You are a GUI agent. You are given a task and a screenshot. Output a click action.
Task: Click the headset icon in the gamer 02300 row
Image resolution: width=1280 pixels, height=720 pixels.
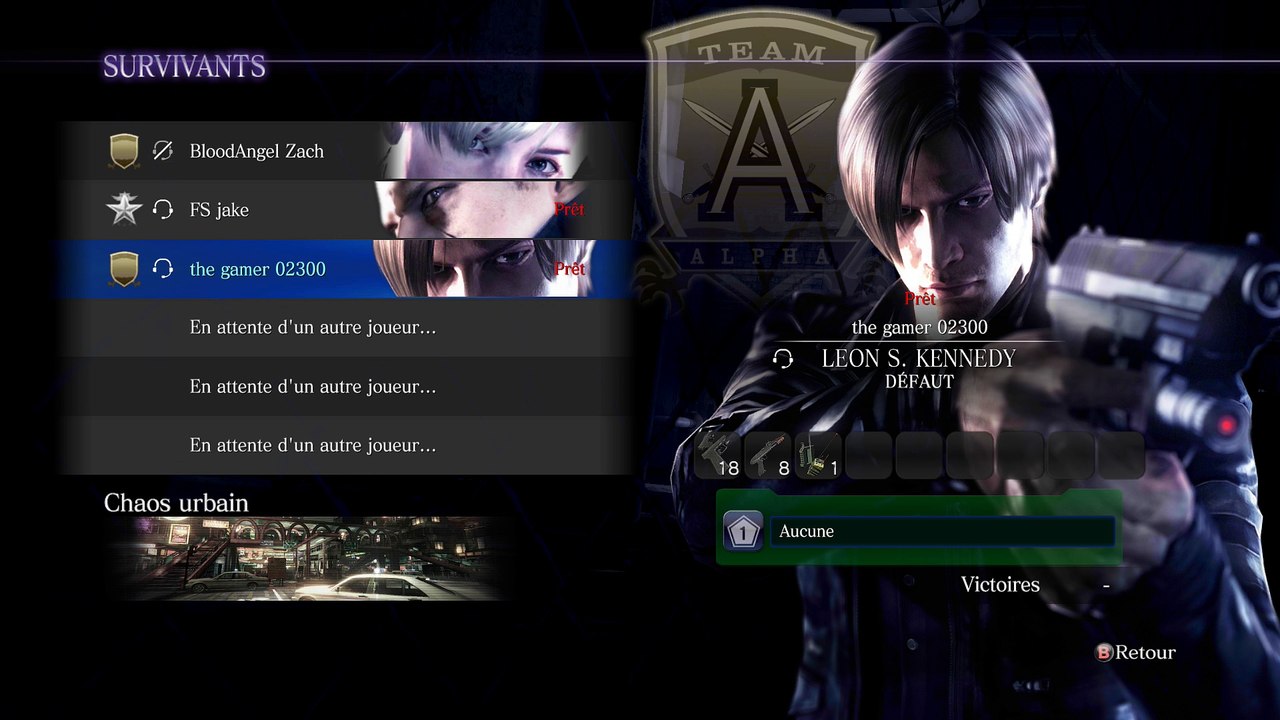(x=163, y=269)
